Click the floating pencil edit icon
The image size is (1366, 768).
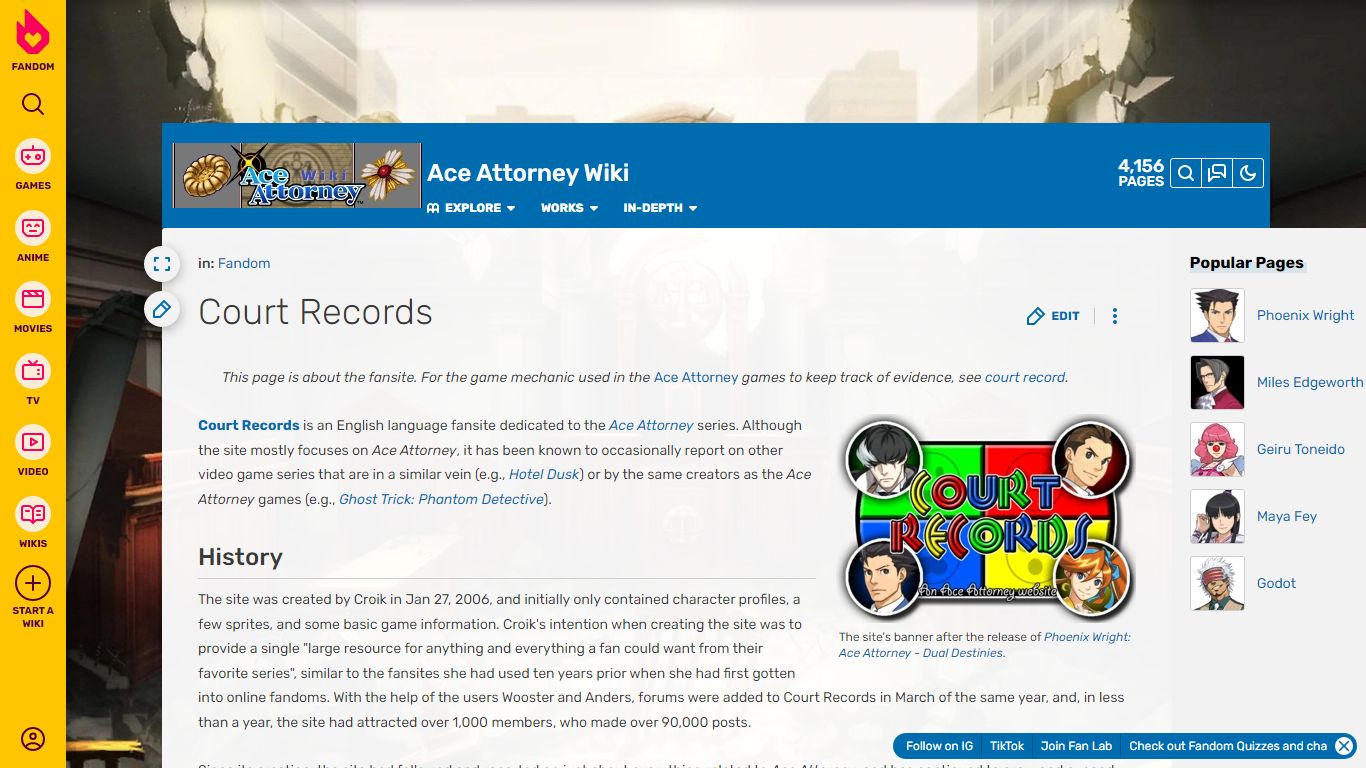click(x=162, y=309)
